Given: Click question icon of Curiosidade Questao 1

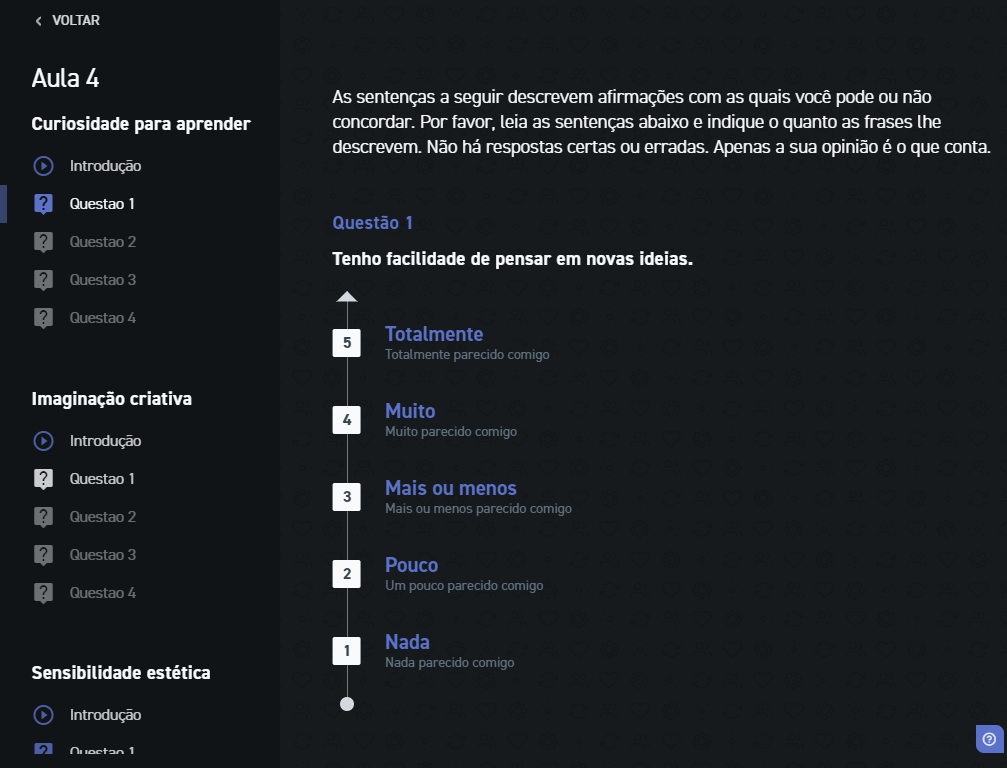Looking at the screenshot, I should (x=43, y=204).
